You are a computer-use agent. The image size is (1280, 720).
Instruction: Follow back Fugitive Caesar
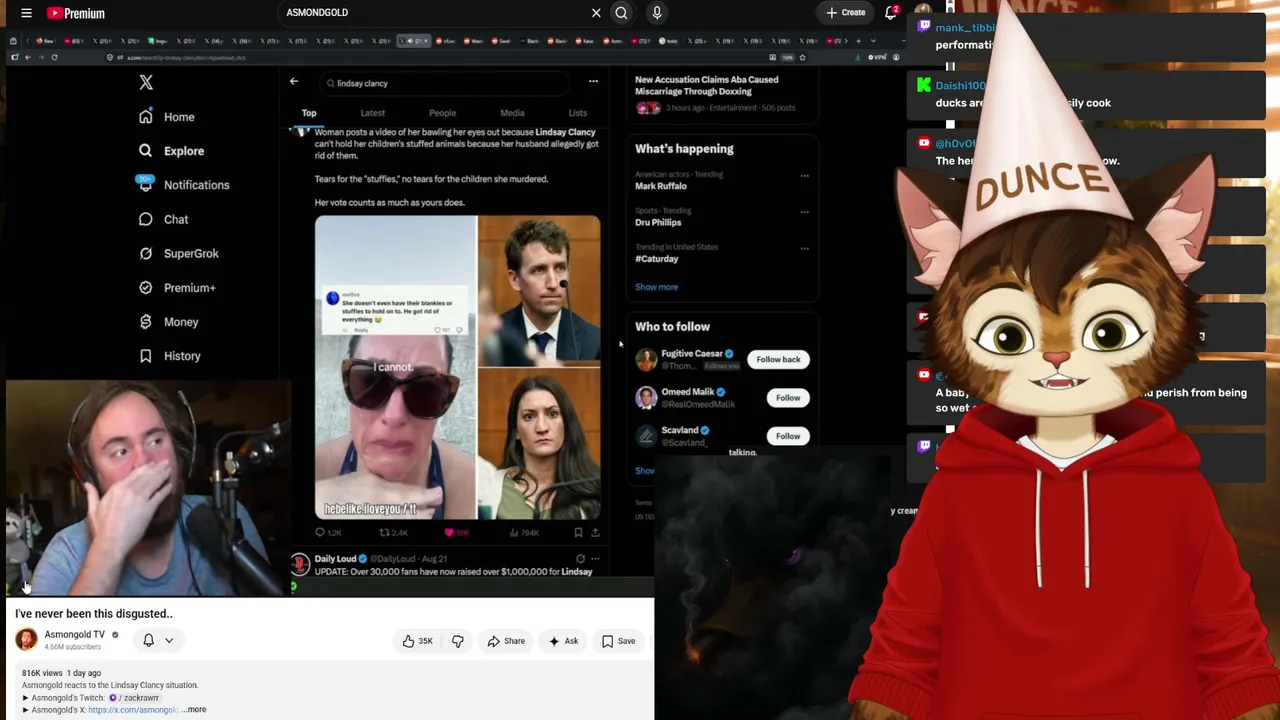[x=778, y=360]
